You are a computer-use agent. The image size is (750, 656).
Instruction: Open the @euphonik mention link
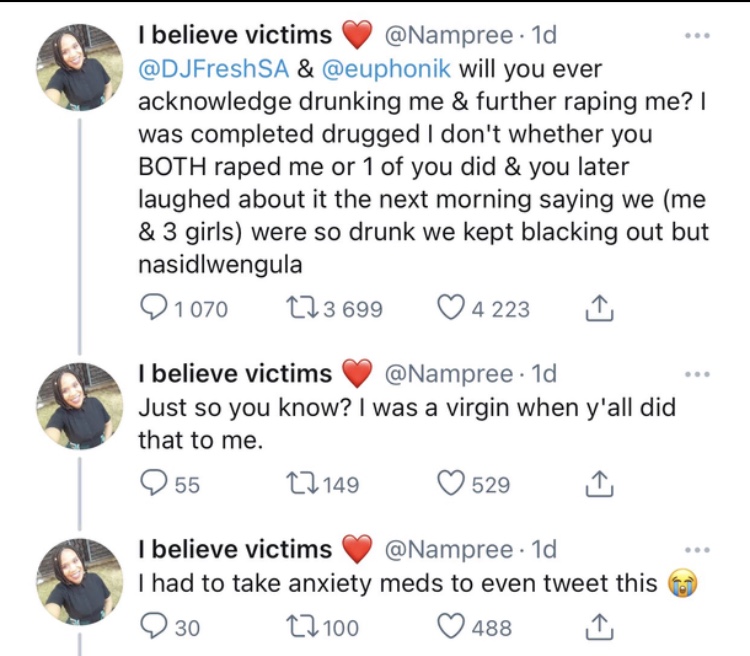click(386, 69)
